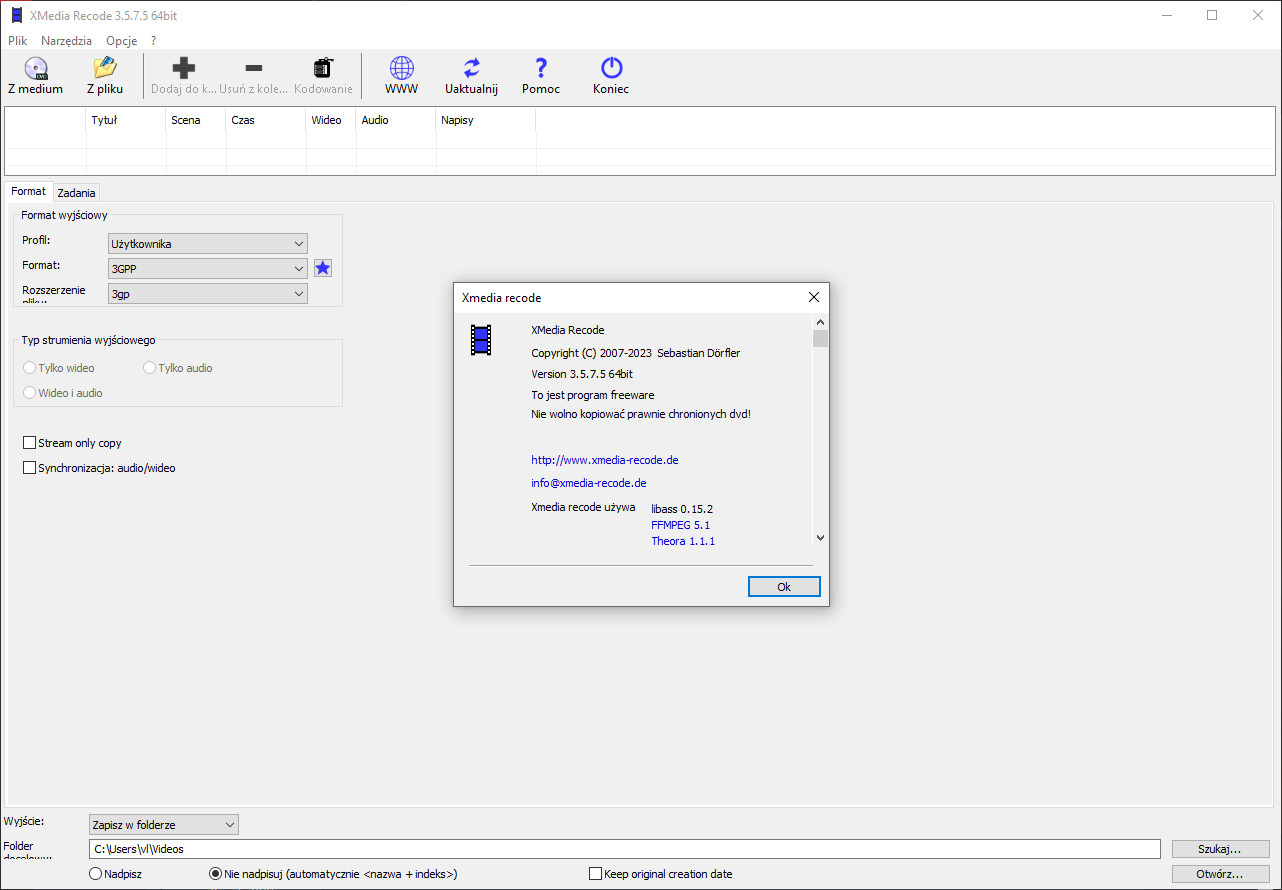Click the XMedia Recode title bar app icon
Image resolution: width=1282 pixels, height=890 pixels.
pos(16,16)
